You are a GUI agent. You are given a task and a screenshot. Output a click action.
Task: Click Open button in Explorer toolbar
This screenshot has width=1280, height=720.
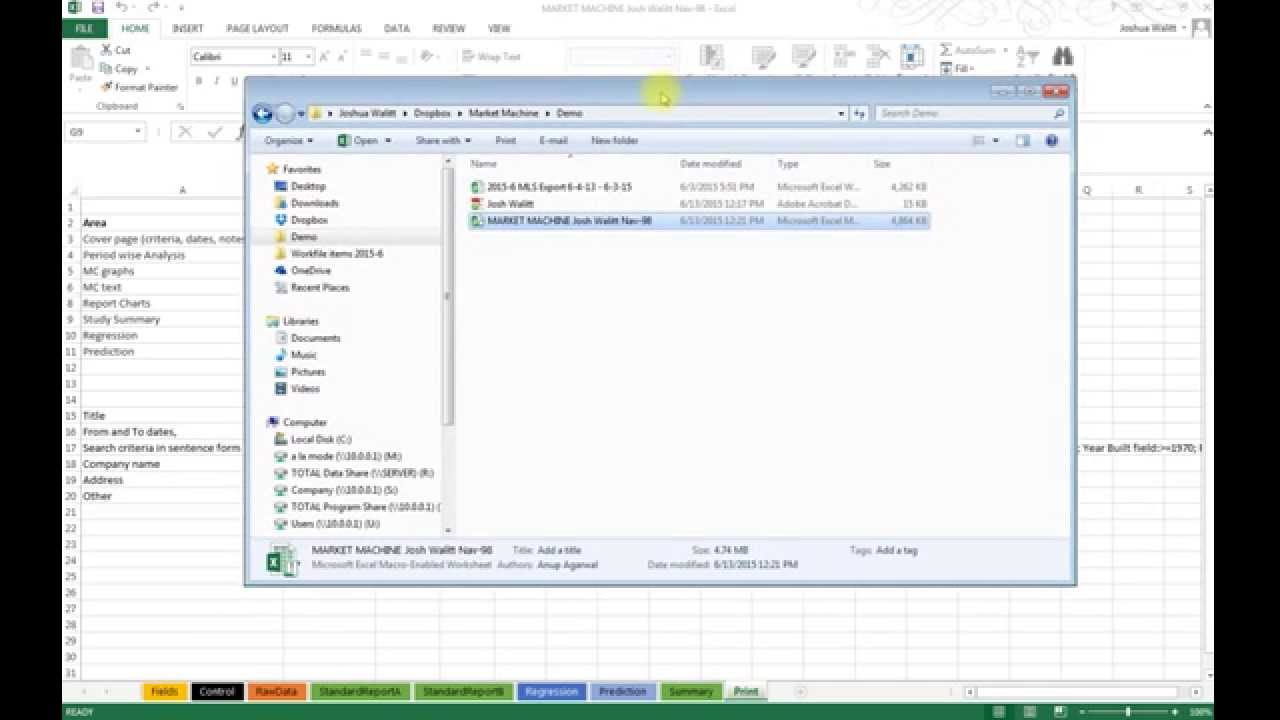click(x=358, y=141)
